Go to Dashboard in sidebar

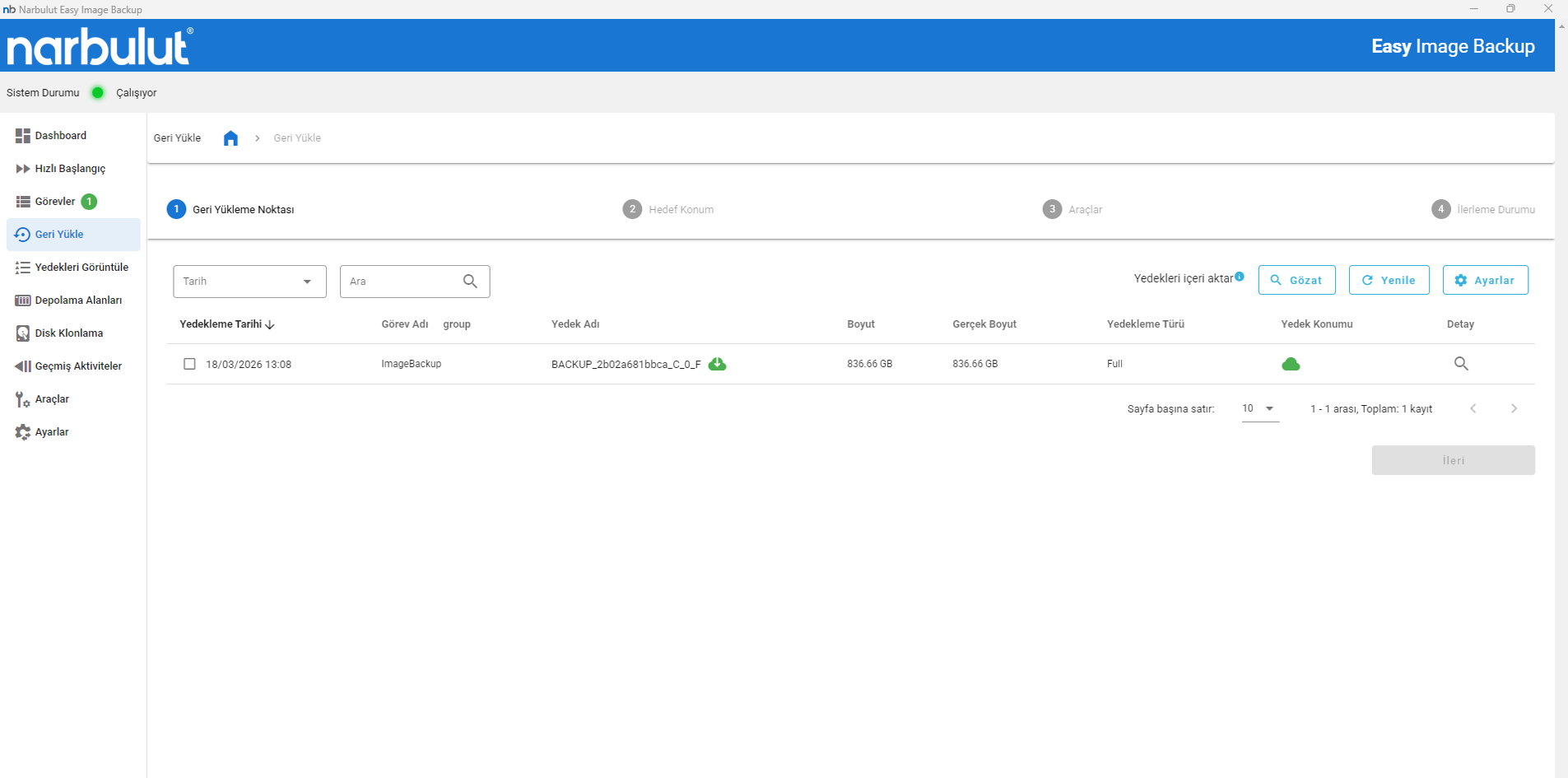pos(60,136)
